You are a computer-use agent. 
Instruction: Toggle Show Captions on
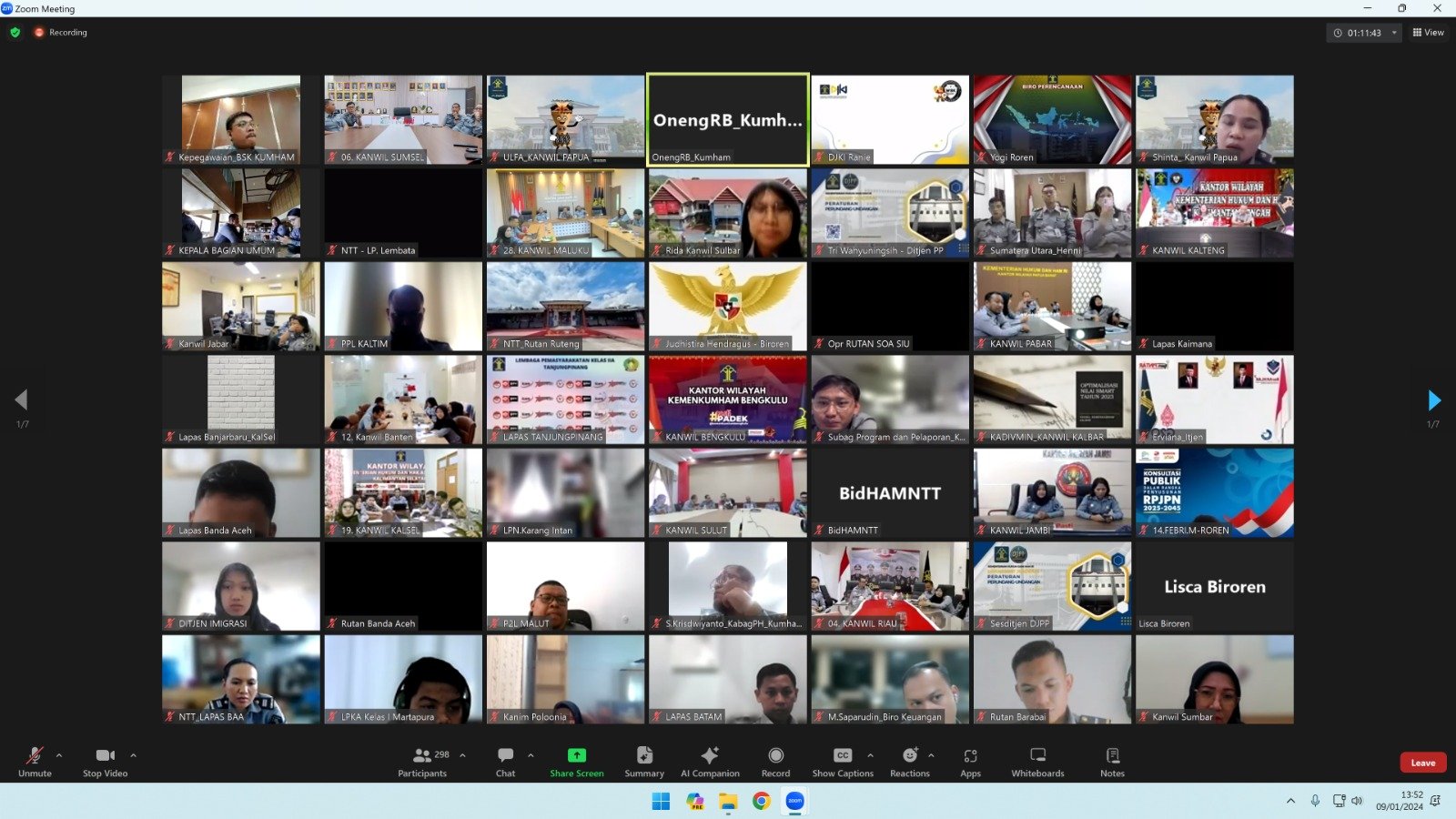point(843,762)
